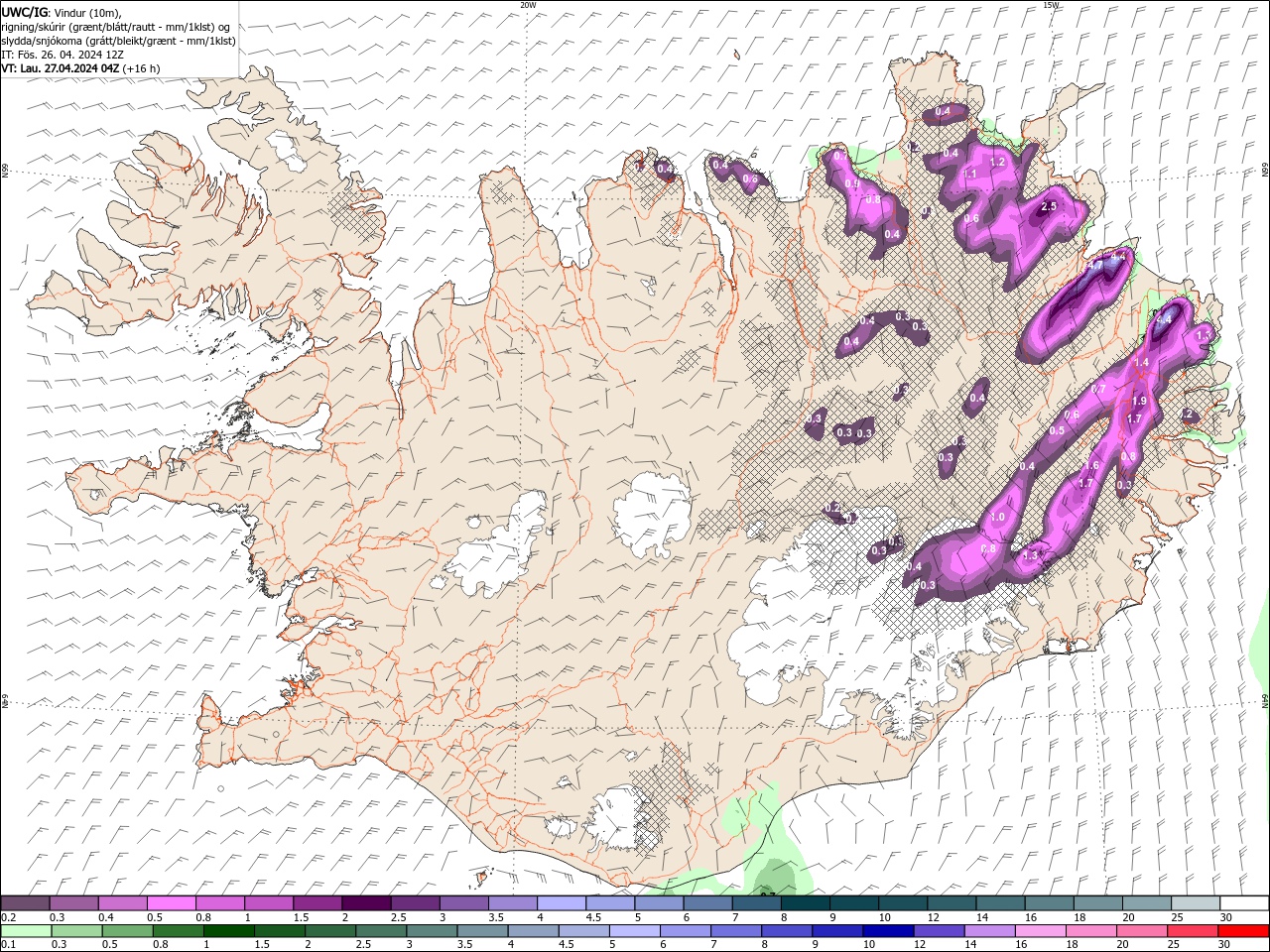1270x952 pixels.
Task: Select the light pink lower-row swatch starting at 16
Action: pos(1040,931)
